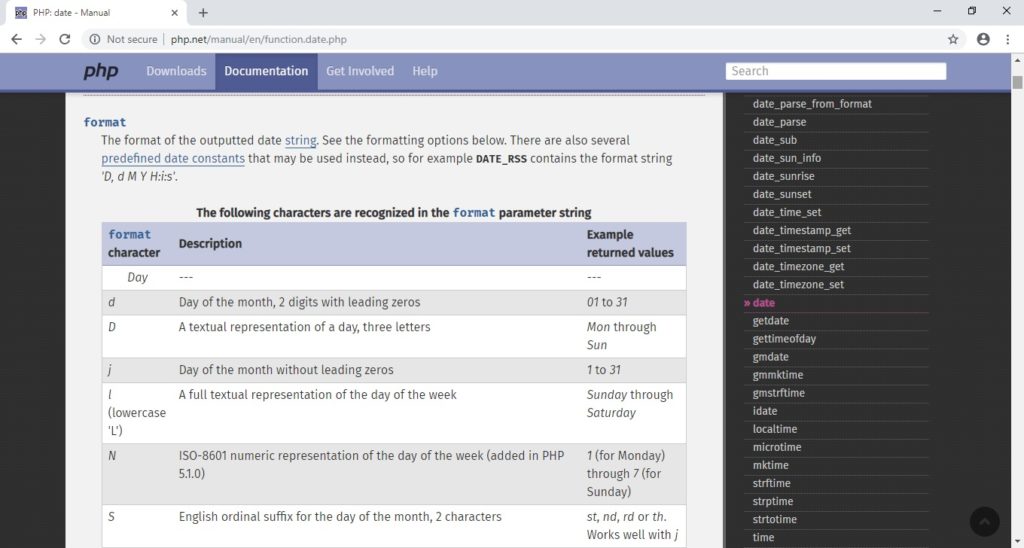Screen dimensions: 1024x548
Task: Close the PHP: date - Manual tab
Action: pyautogui.click(x=174, y=13)
